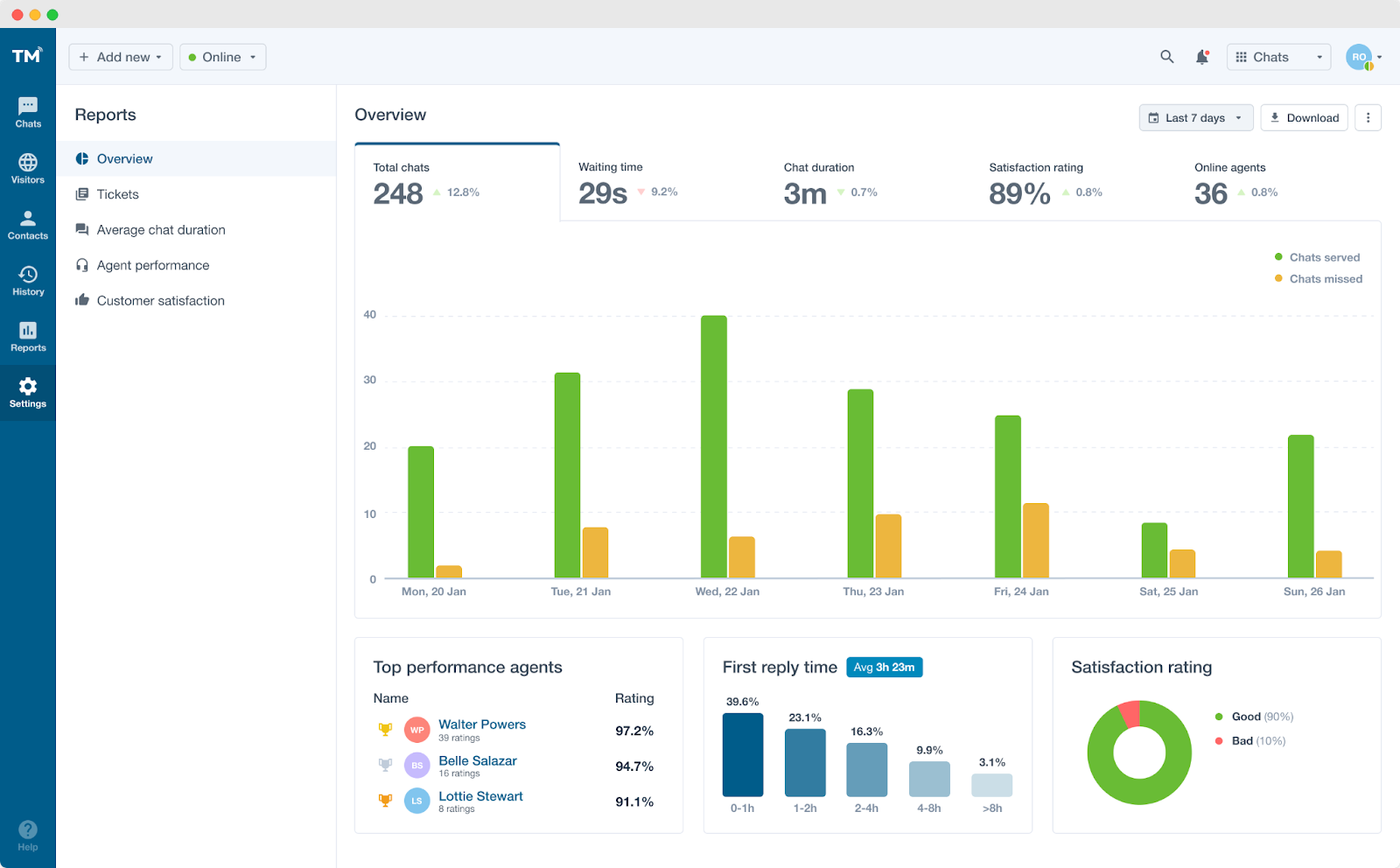Switch to the Satisfaction rating tab
This screenshot has width=1400, height=868.
[x=1074, y=182]
